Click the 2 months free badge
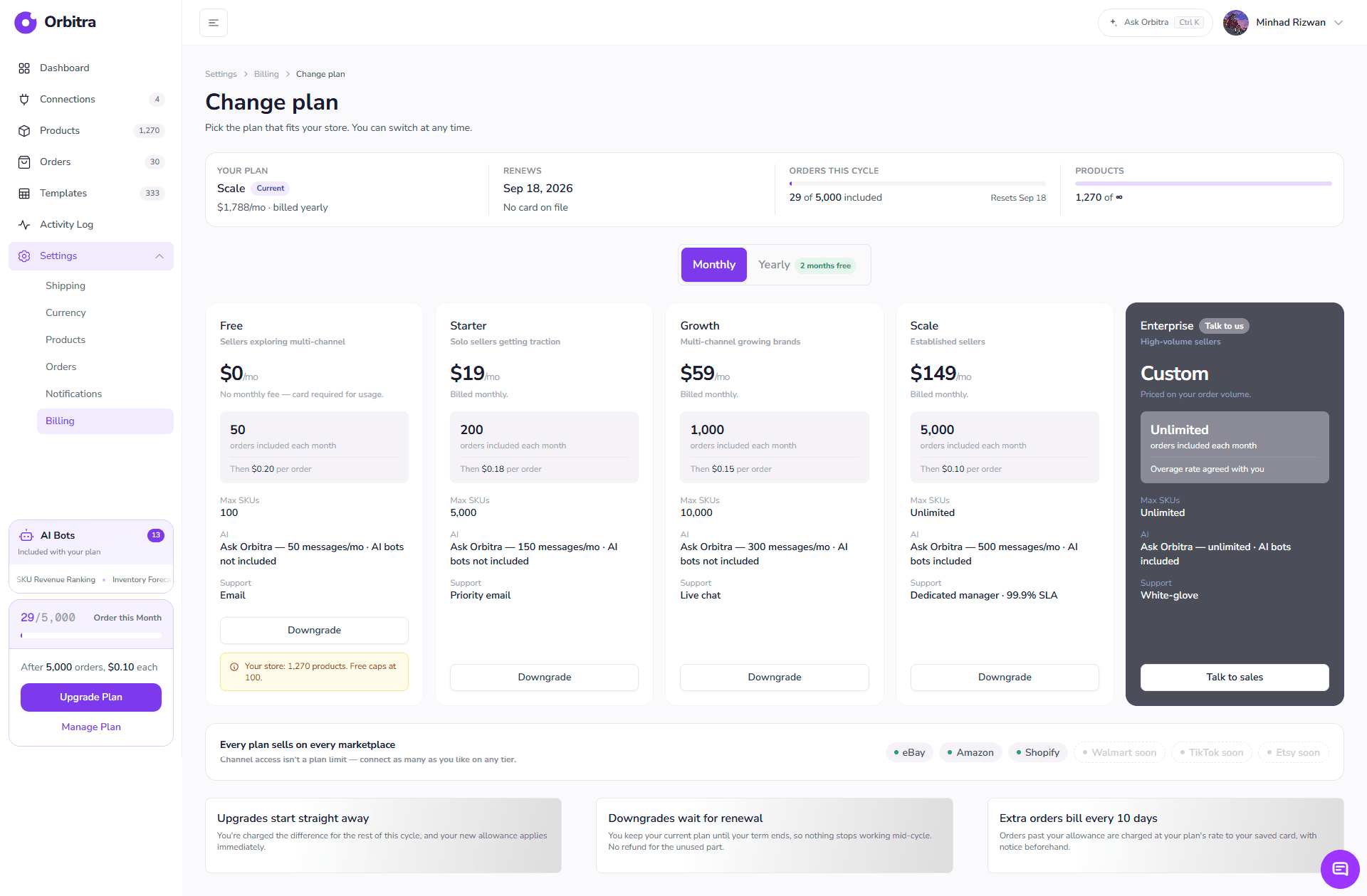This screenshot has height=896, width=1367. (825, 266)
